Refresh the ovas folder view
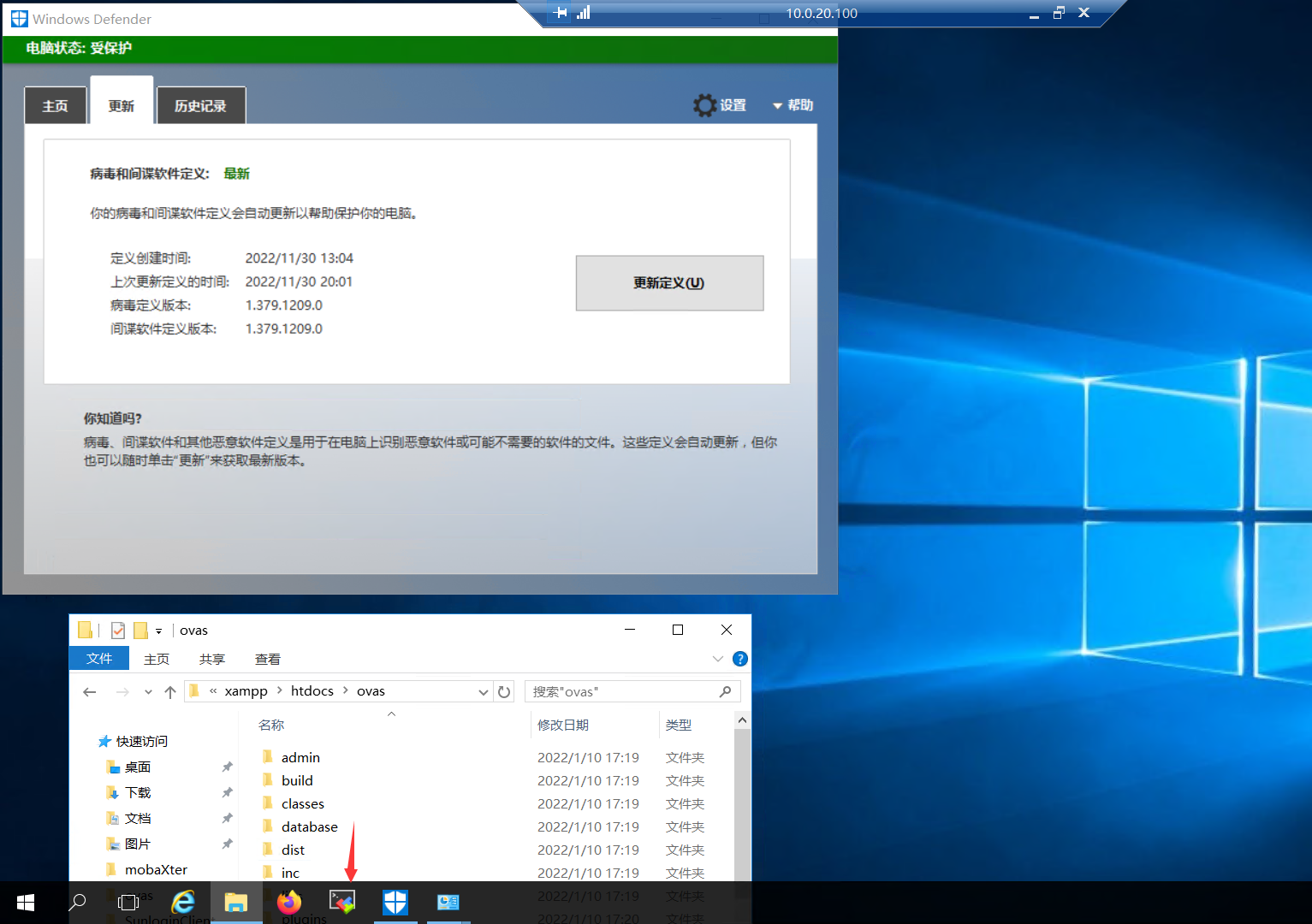The height and width of the screenshot is (924, 1312). pyautogui.click(x=504, y=691)
